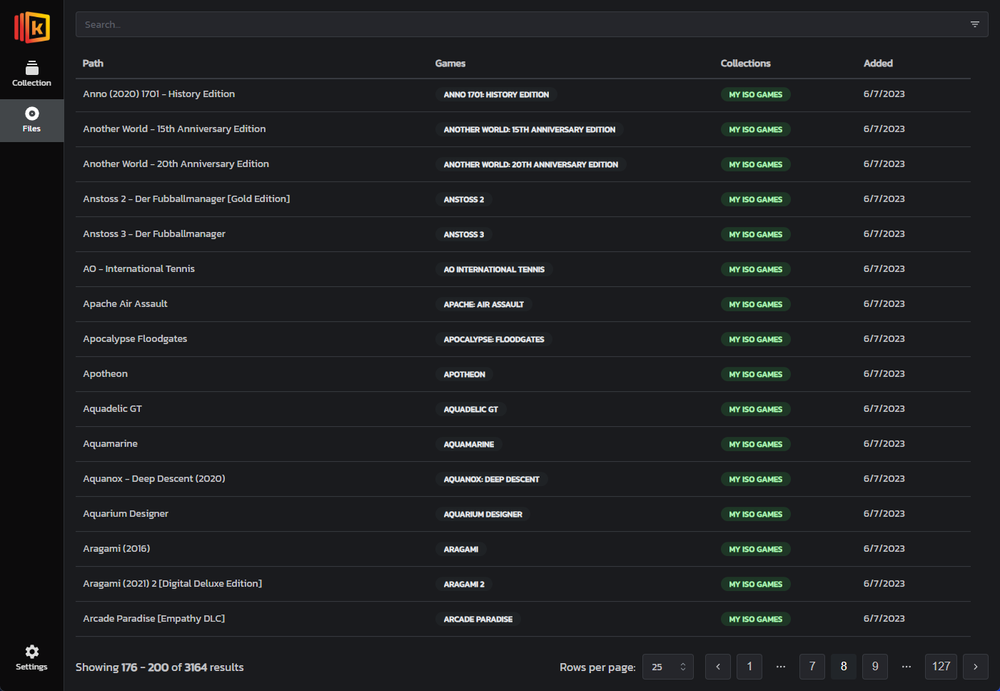Screen dimensions: 1000x691
Task: Select current page 8 button
Action: point(843,667)
